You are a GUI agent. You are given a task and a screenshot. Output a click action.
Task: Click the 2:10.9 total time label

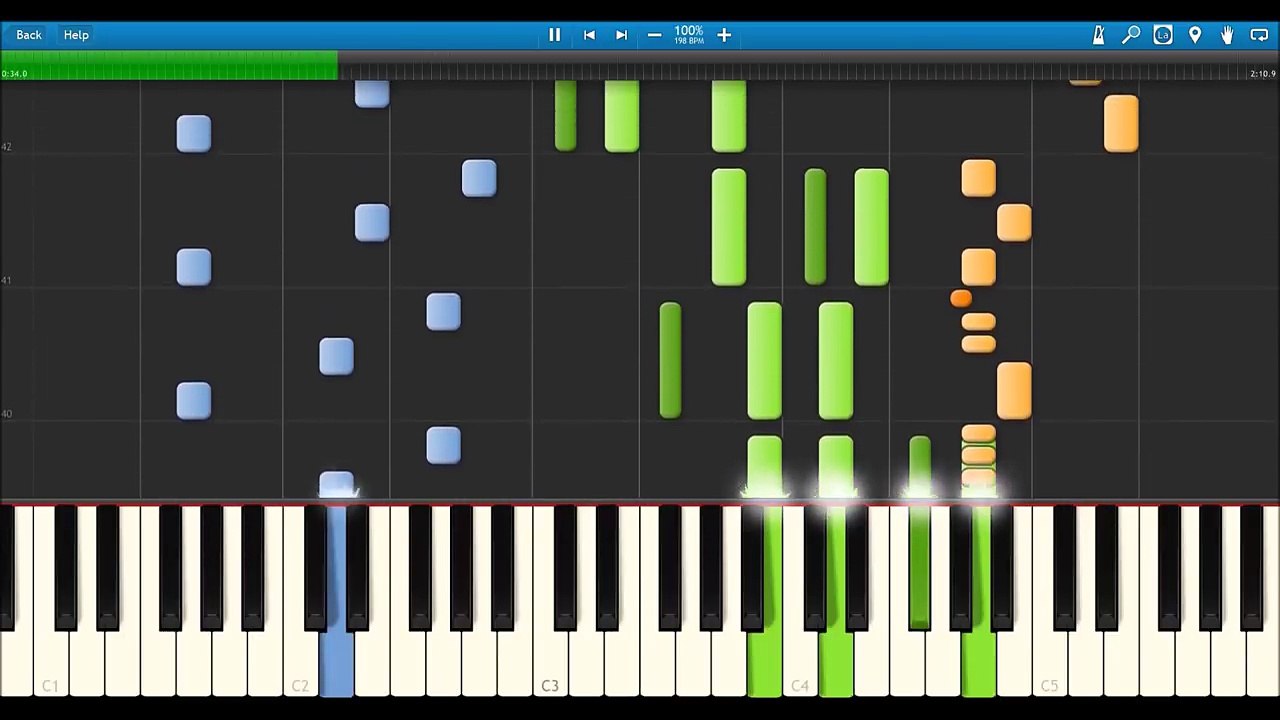pos(1263,74)
